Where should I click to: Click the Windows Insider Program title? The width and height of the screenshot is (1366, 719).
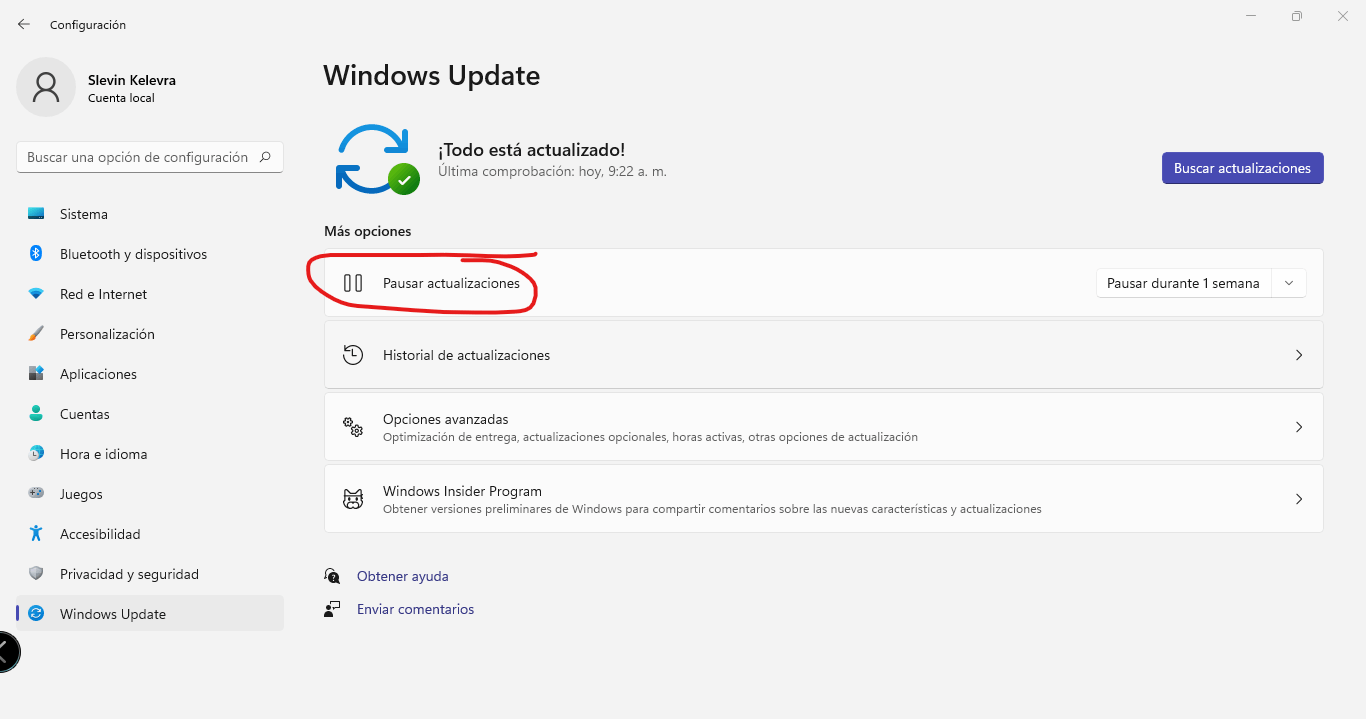click(462, 491)
